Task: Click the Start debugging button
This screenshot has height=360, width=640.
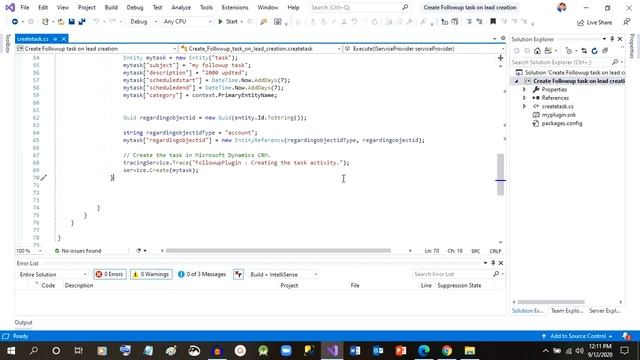Action: point(229,22)
